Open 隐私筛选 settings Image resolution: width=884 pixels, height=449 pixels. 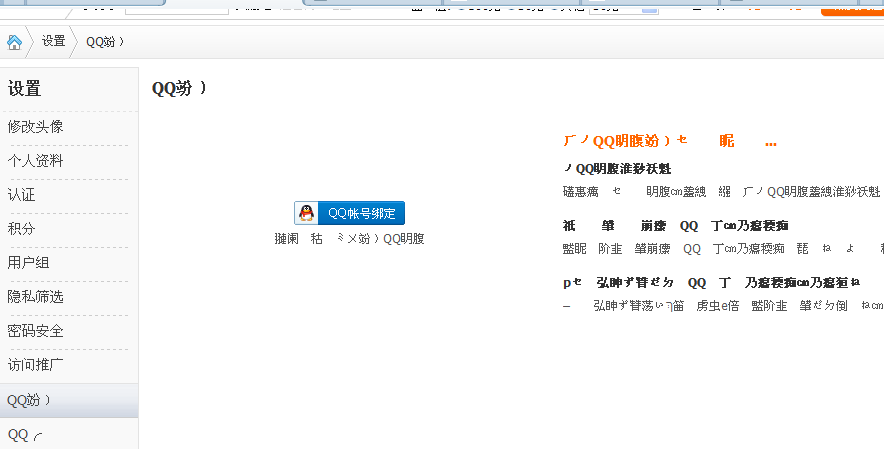tap(36, 297)
